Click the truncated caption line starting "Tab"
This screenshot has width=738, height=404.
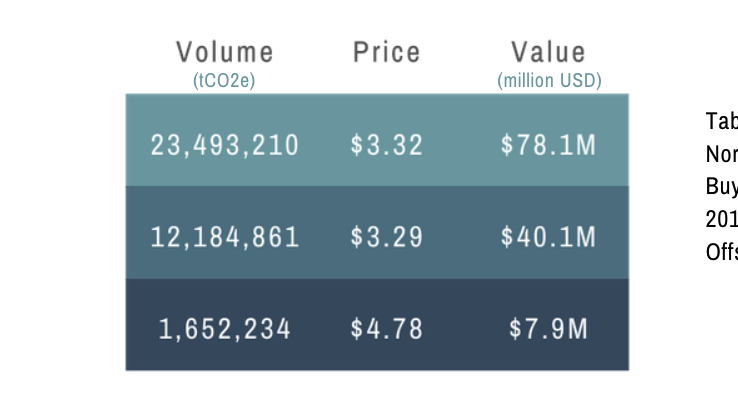click(721, 121)
